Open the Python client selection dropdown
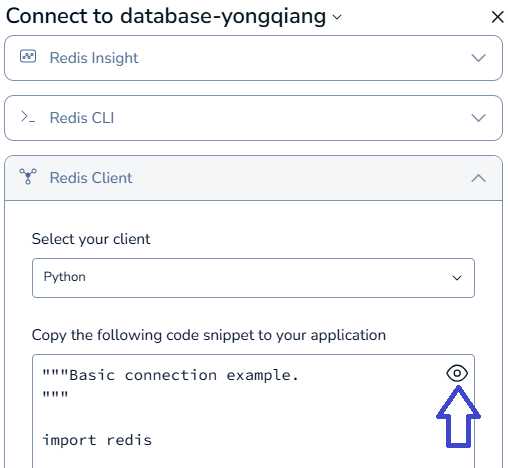Image resolution: width=508 pixels, height=468 pixels. [x=253, y=278]
